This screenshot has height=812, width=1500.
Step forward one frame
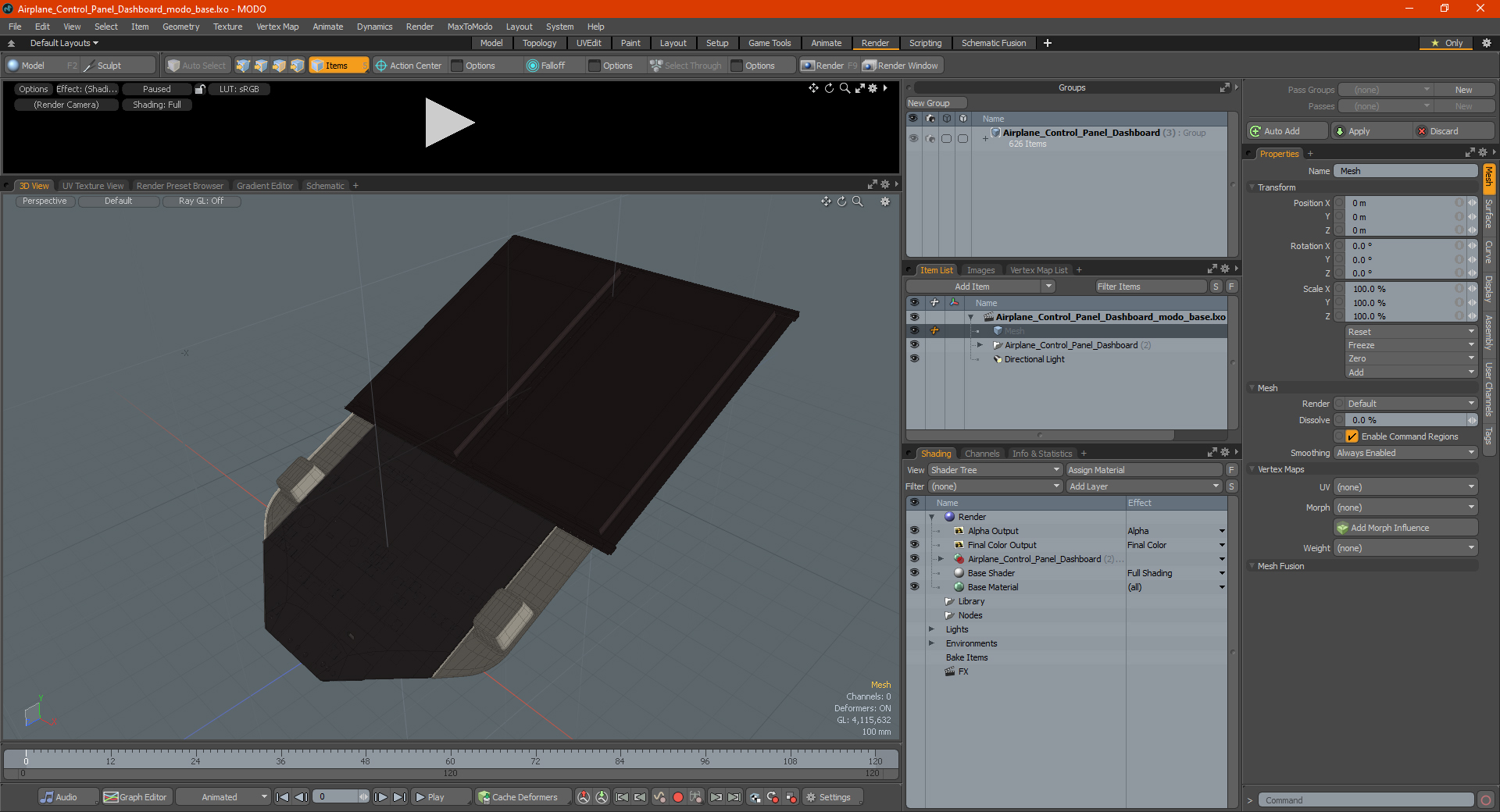pos(381,797)
